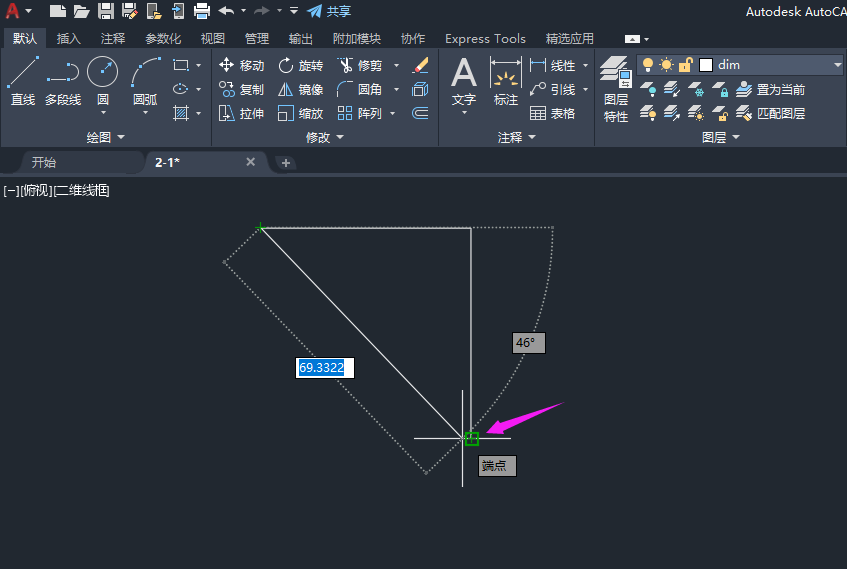Screen dimensions: 847x569
Task: Expand the 绘图 panel flyout
Action: 105,137
